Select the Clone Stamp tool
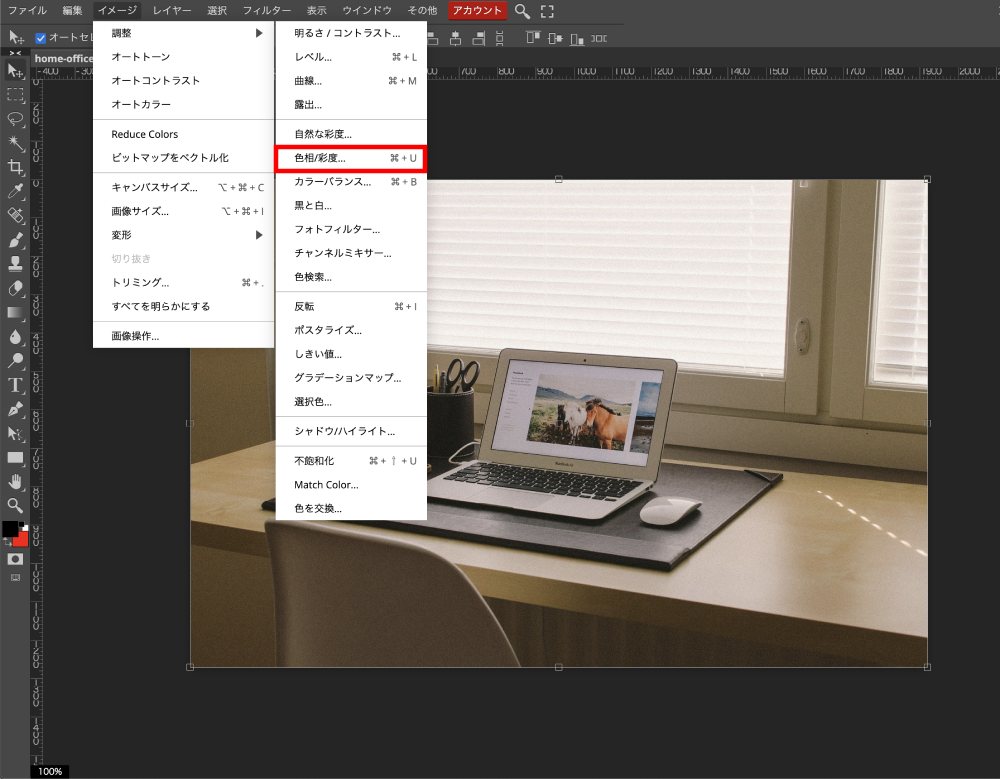Viewport: 1000px width, 779px height. (15, 263)
